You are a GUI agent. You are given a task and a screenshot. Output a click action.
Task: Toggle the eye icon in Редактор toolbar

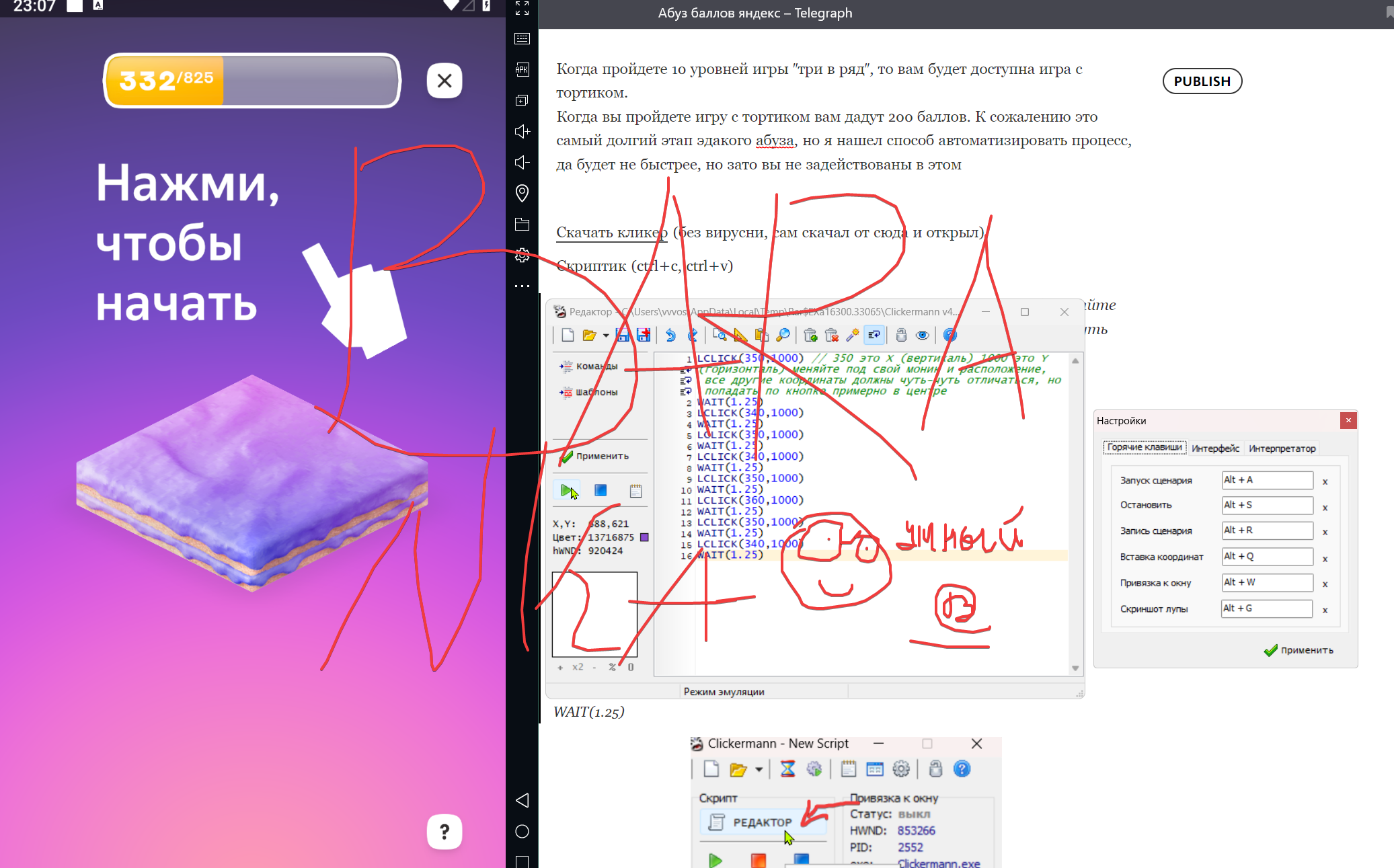tap(923, 335)
